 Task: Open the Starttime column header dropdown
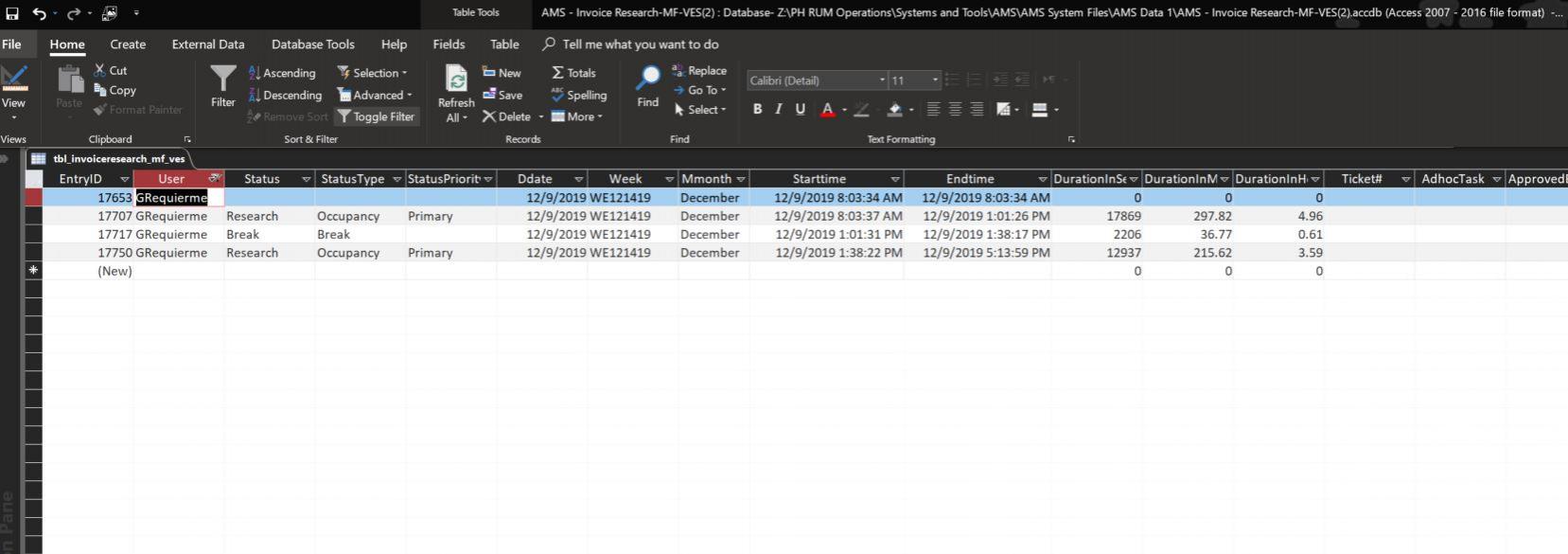coord(894,179)
